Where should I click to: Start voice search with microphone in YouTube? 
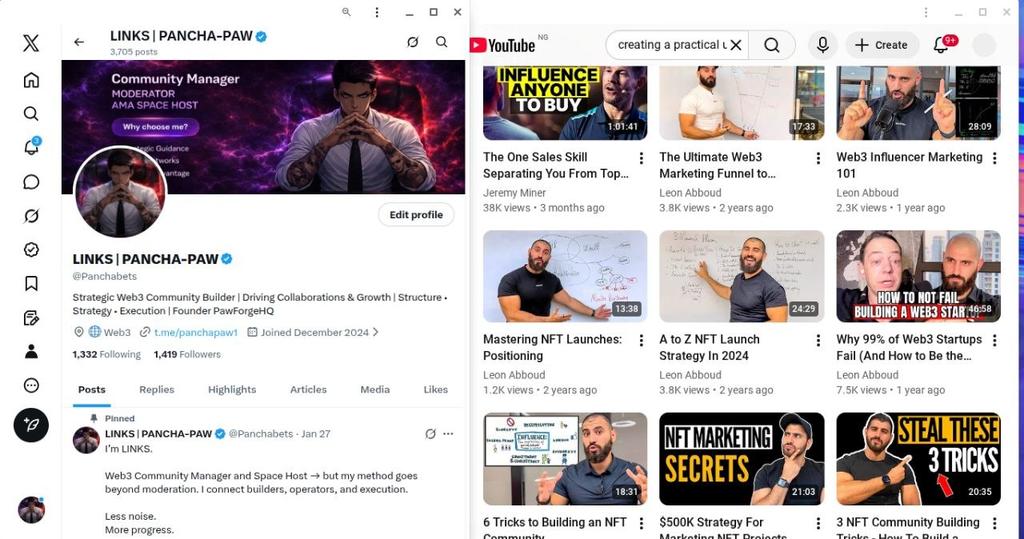[x=823, y=45]
